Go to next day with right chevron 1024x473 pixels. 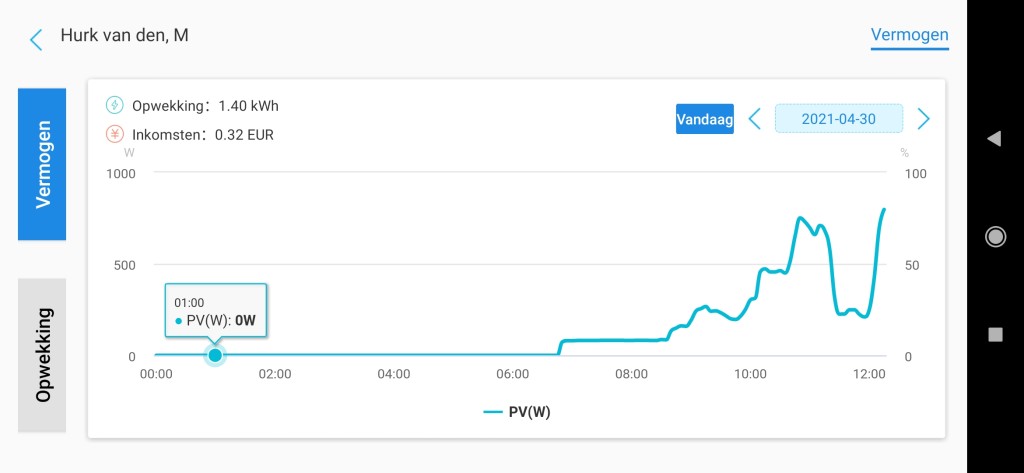tap(923, 119)
